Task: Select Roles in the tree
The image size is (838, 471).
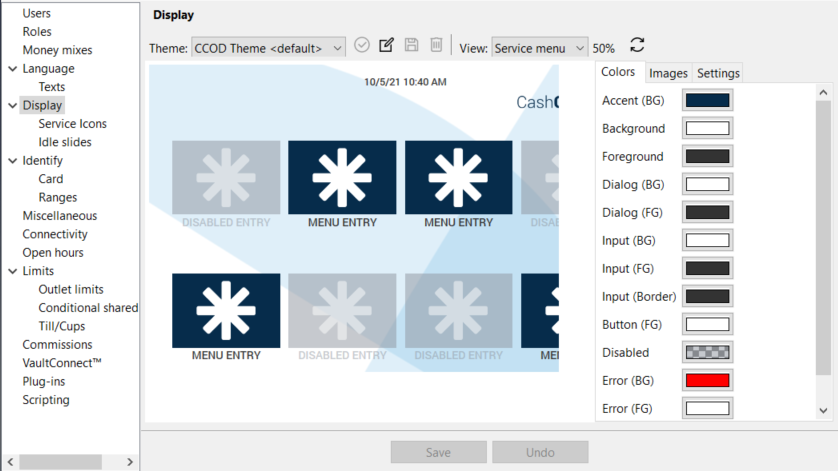Action: coord(37,32)
